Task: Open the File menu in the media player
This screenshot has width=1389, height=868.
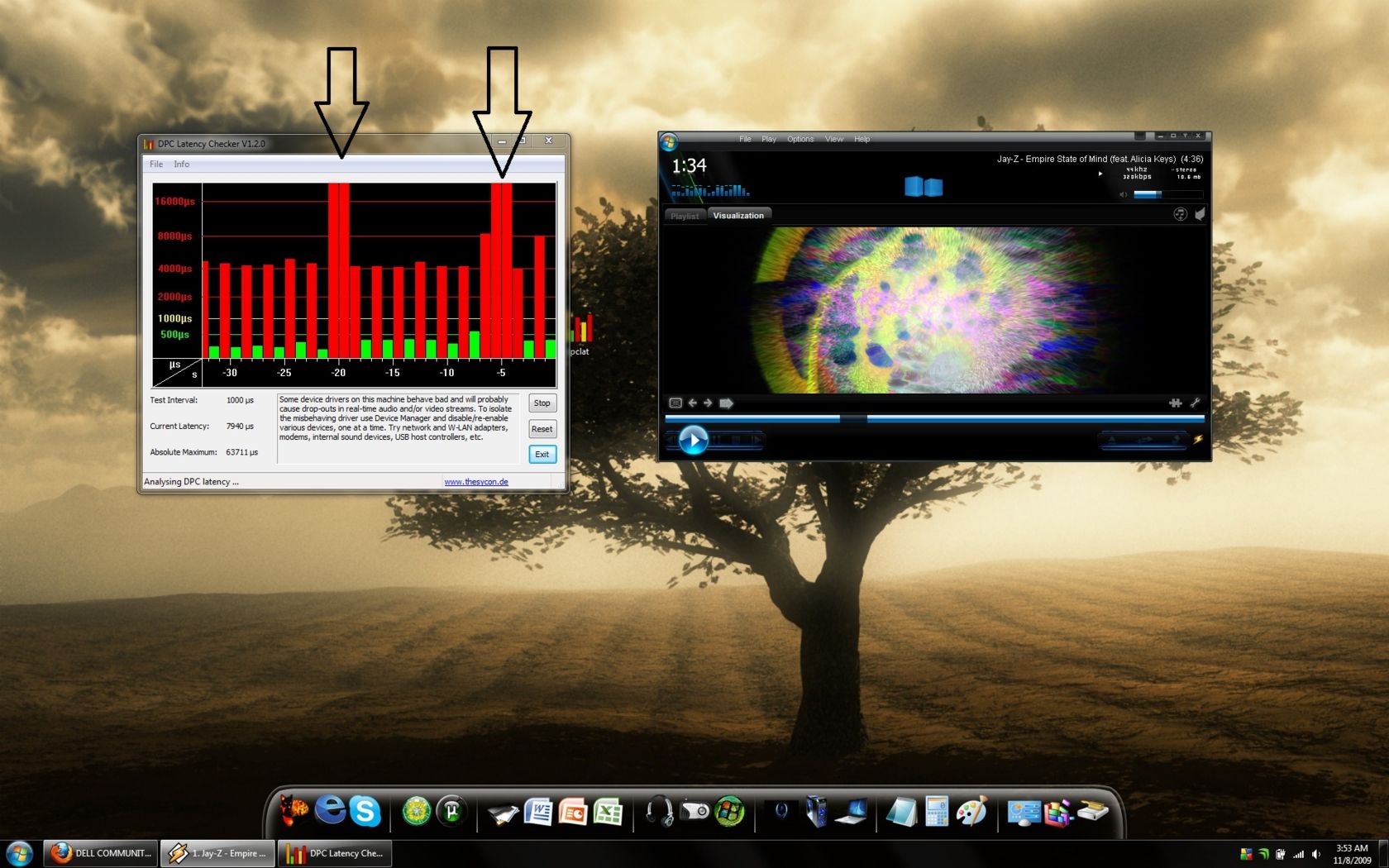Action: (745, 139)
